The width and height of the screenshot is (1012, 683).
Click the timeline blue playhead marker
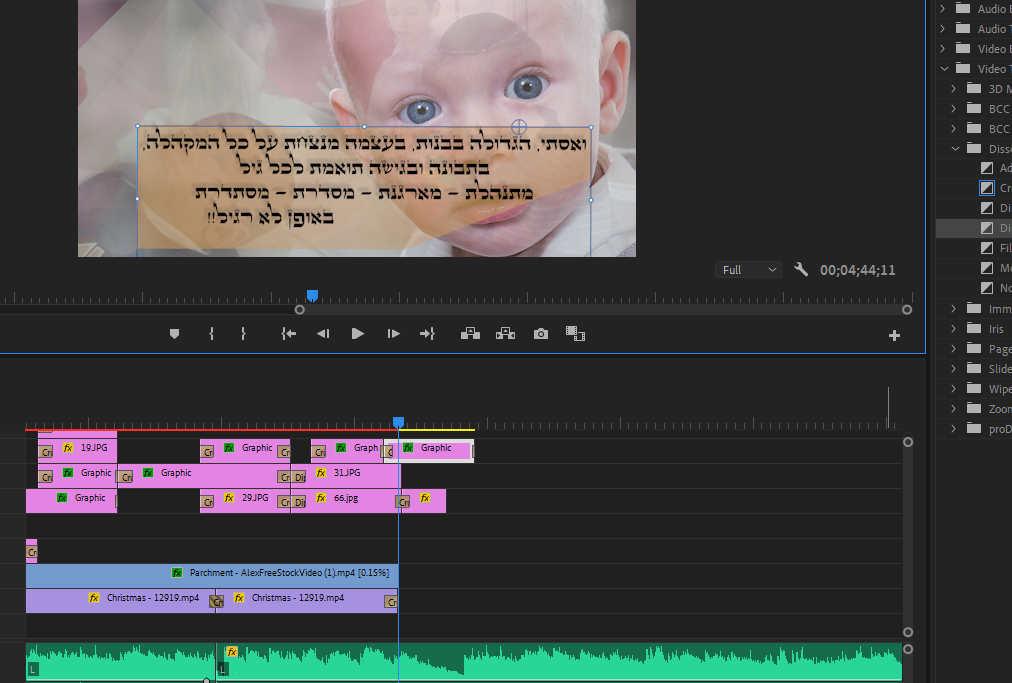point(398,422)
